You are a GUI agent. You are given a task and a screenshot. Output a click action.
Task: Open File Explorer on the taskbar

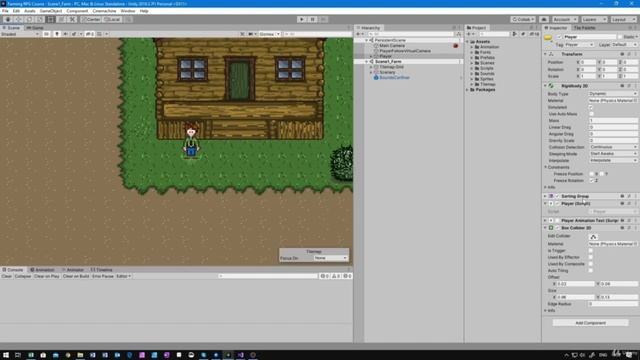[80, 355]
